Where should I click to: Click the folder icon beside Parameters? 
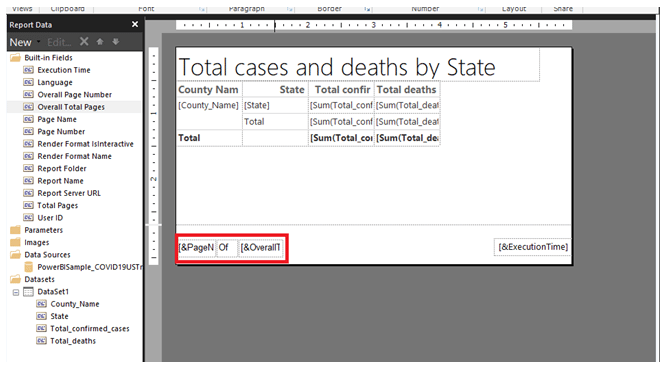[15, 231]
